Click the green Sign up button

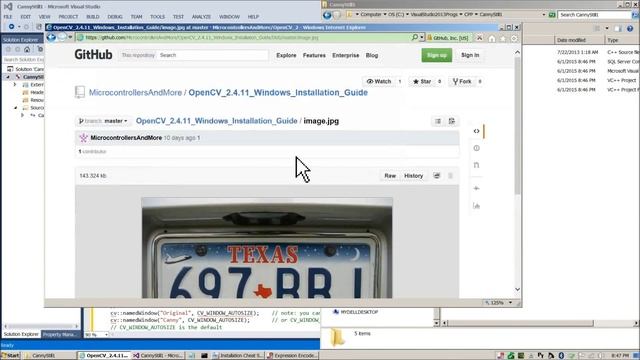[x=437, y=55]
